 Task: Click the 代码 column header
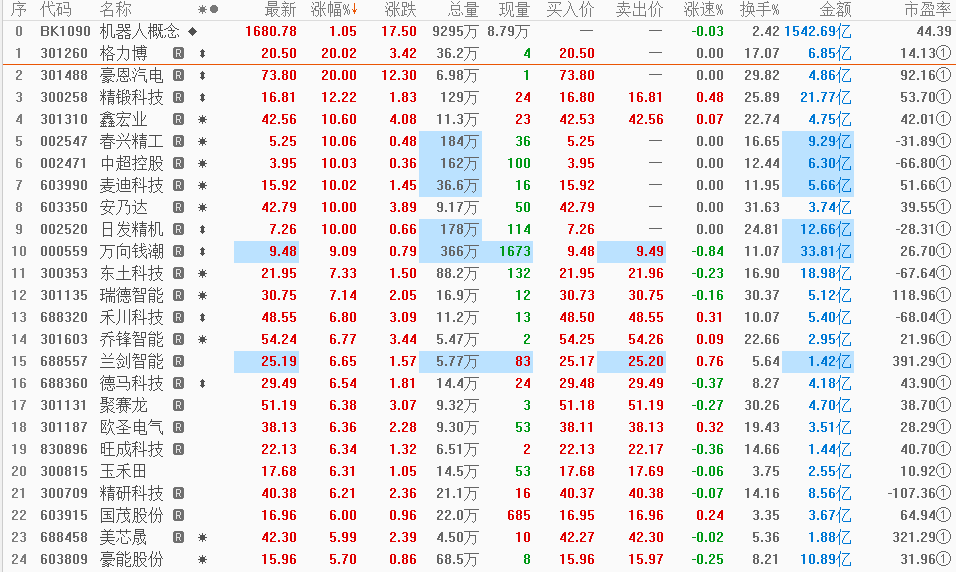[x=55, y=9]
